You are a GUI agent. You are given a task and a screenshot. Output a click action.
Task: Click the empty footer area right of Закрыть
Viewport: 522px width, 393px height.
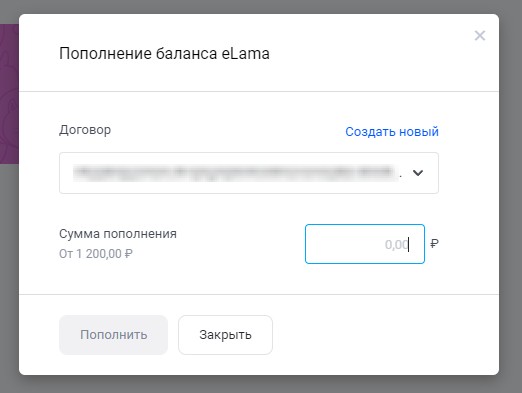coord(386,335)
